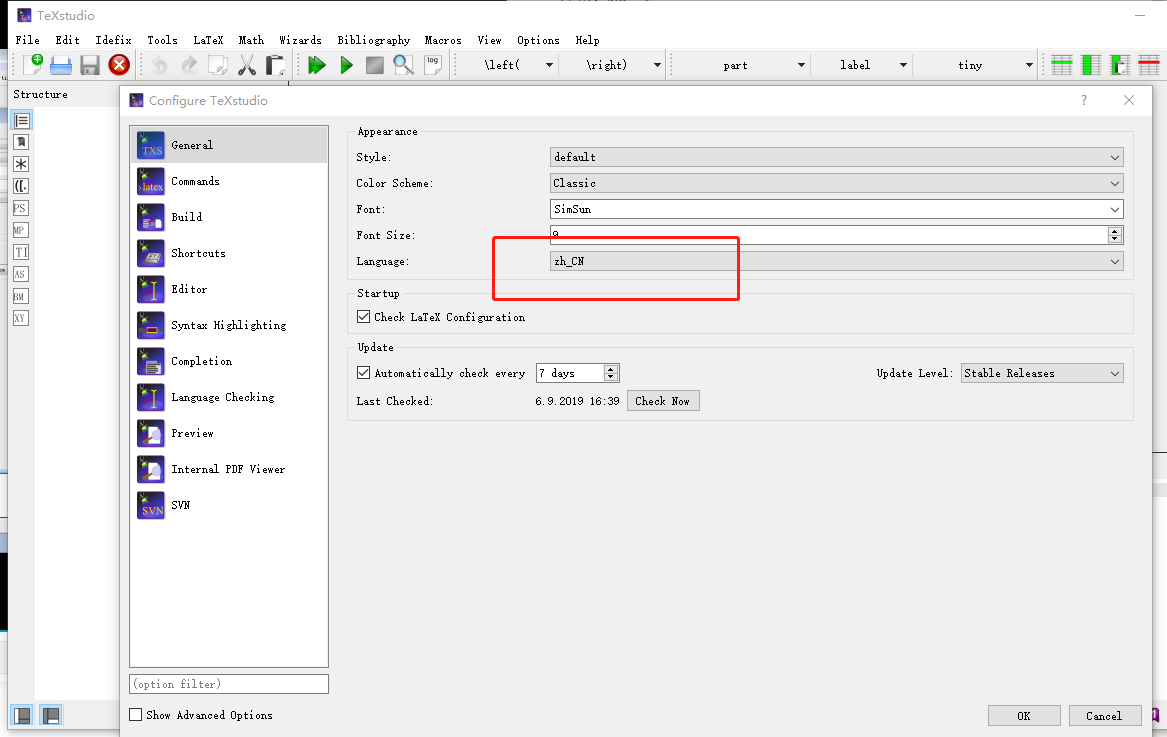Click the View magnifier icon
This screenshot has width=1167, height=737.
(403, 65)
